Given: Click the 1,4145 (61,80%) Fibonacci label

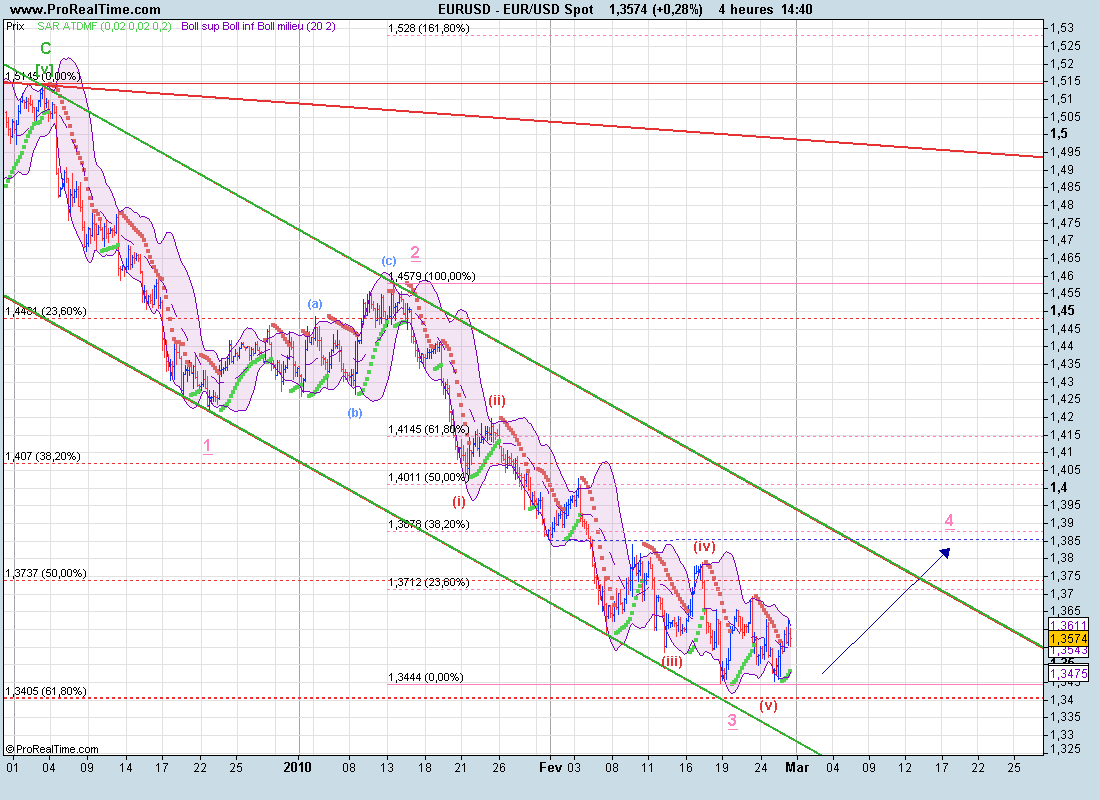Looking at the screenshot, I should click(x=429, y=429).
